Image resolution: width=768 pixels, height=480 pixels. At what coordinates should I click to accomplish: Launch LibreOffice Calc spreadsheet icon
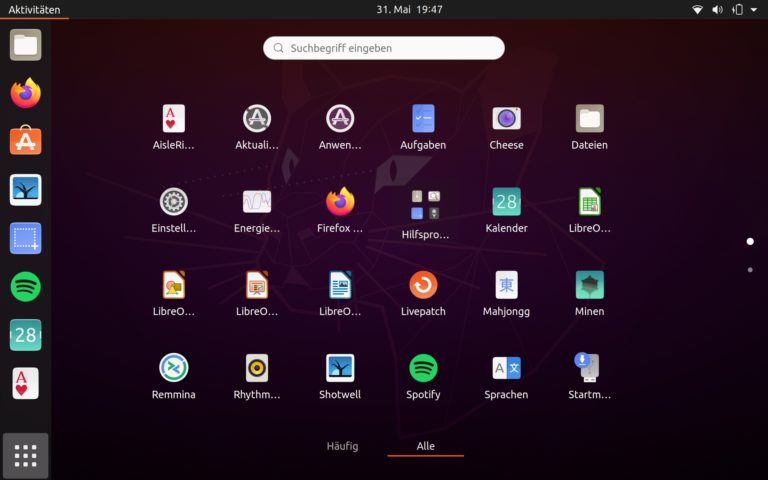pyautogui.click(x=590, y=201)
